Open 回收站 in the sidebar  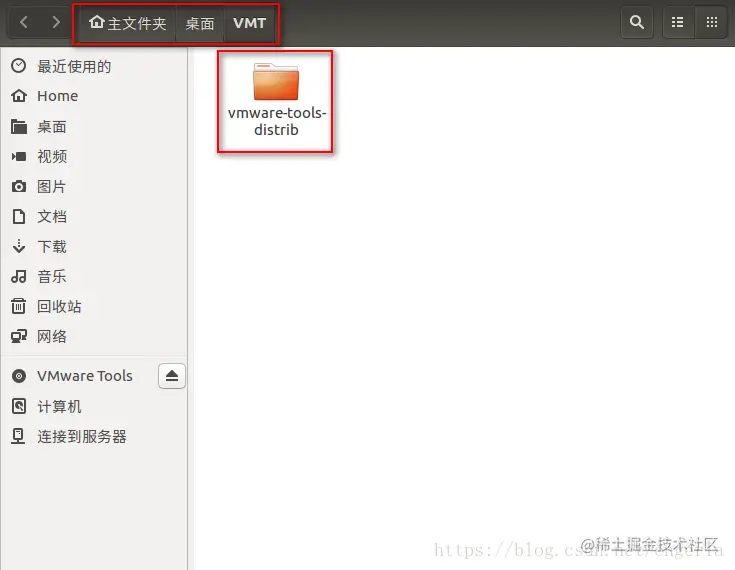[94, 307]
